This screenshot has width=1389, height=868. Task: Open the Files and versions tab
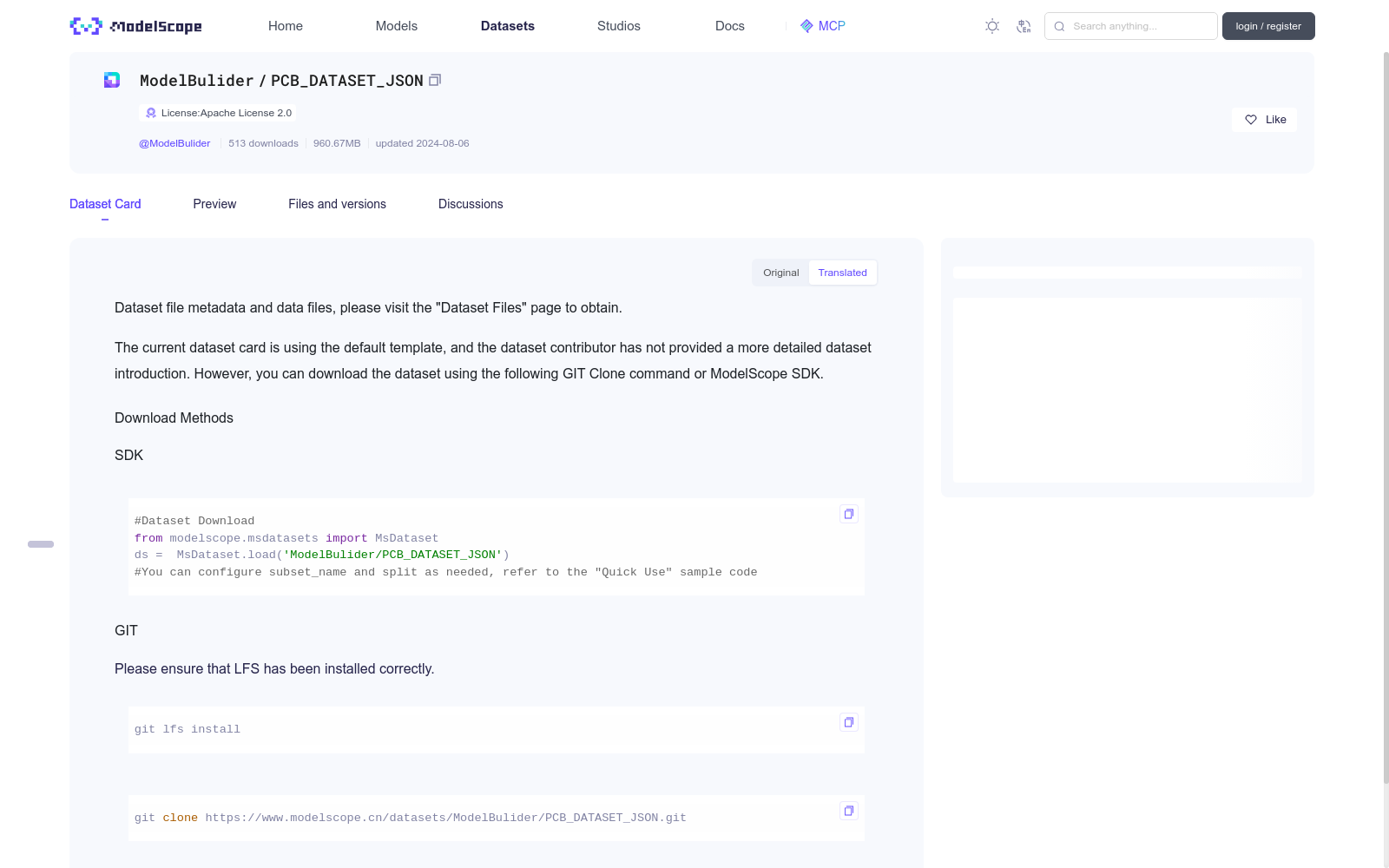point(337,204)
